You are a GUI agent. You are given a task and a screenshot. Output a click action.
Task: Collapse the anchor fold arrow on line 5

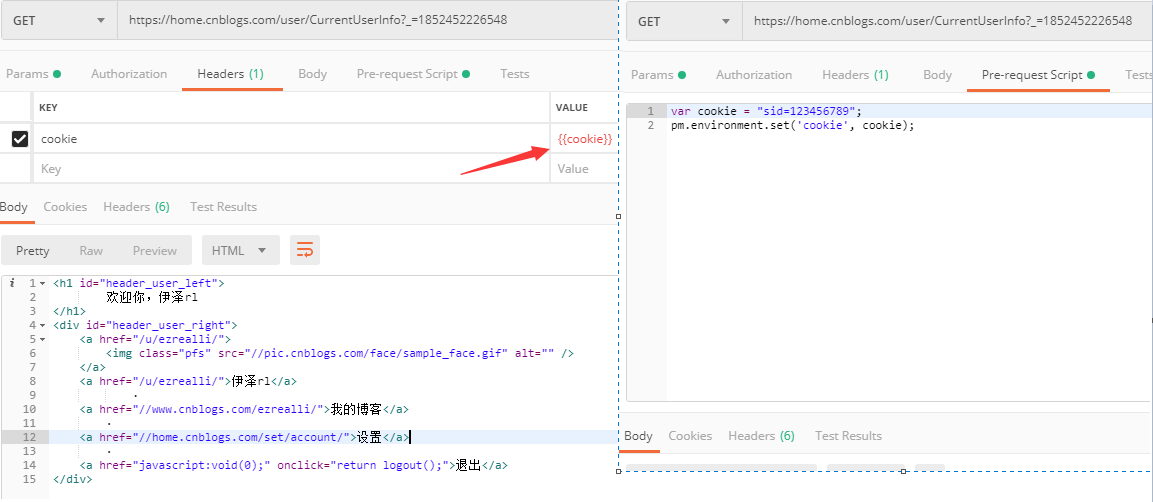pyautogui.click(x=43, y=340)
